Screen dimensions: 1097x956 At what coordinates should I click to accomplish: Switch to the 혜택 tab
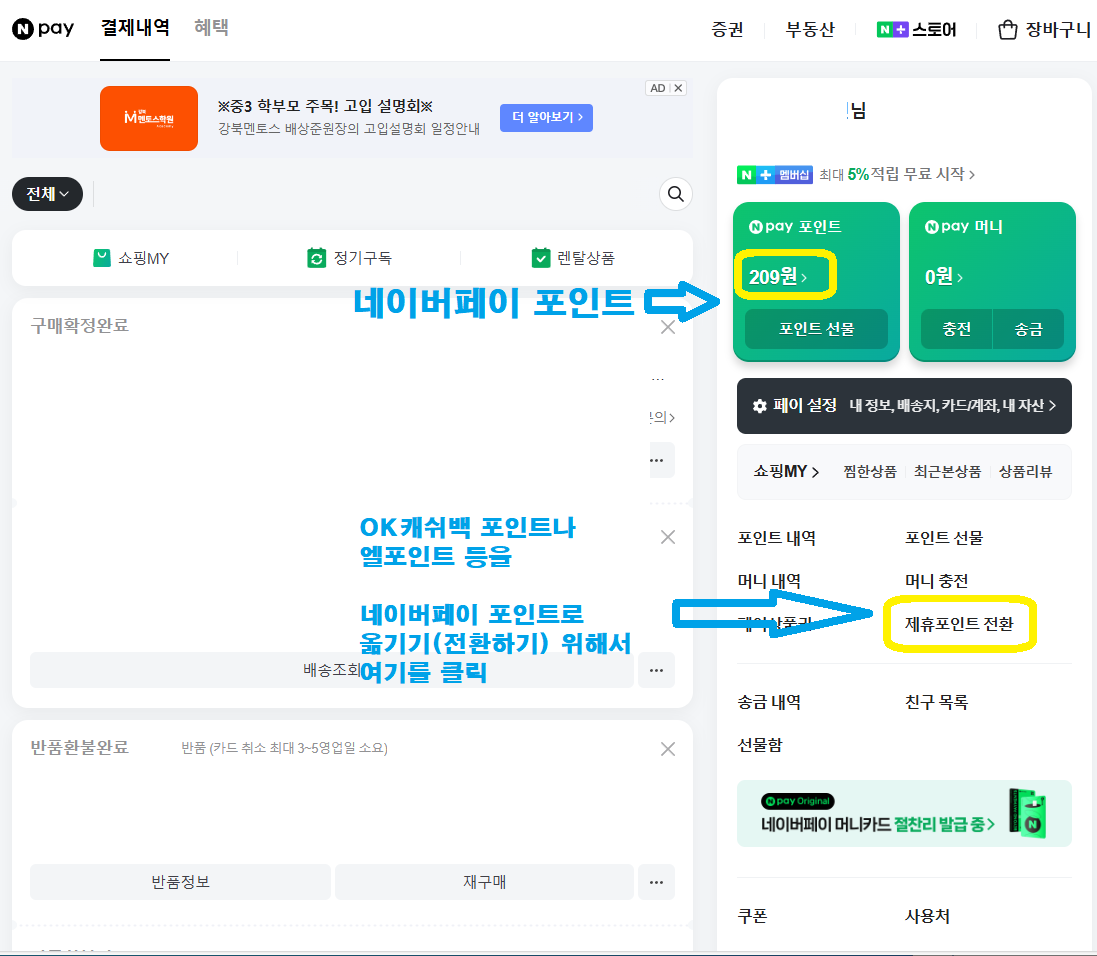click(211, 28)
